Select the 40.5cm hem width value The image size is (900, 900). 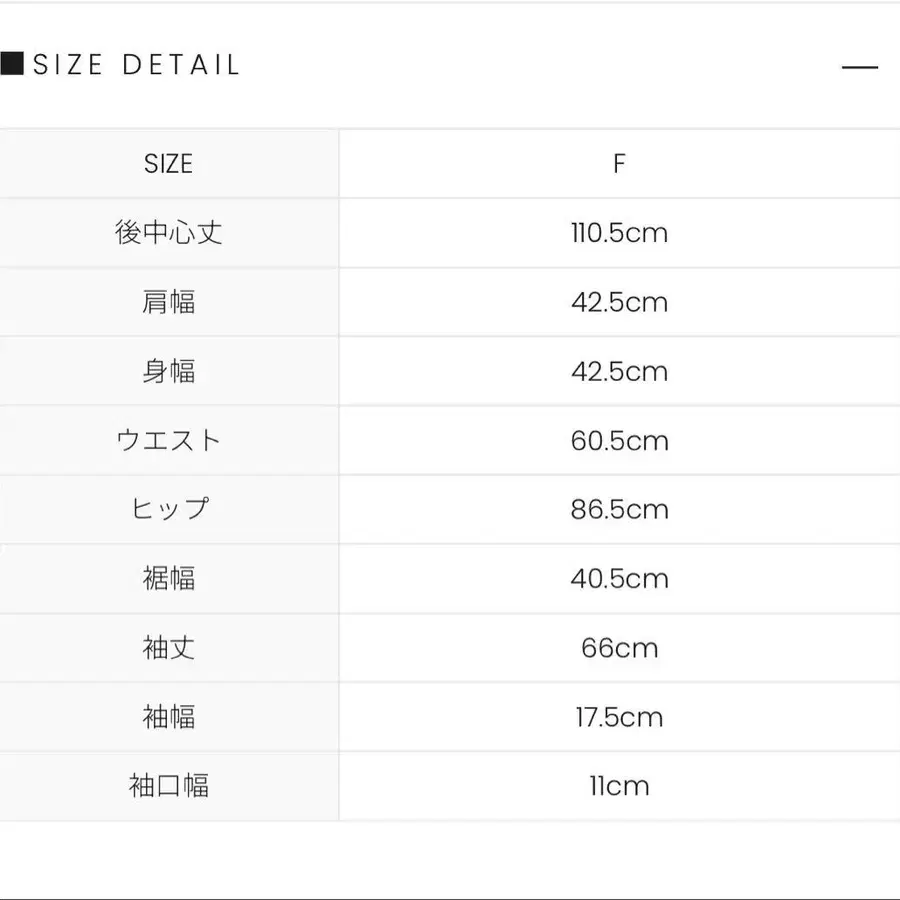point(619,578)
